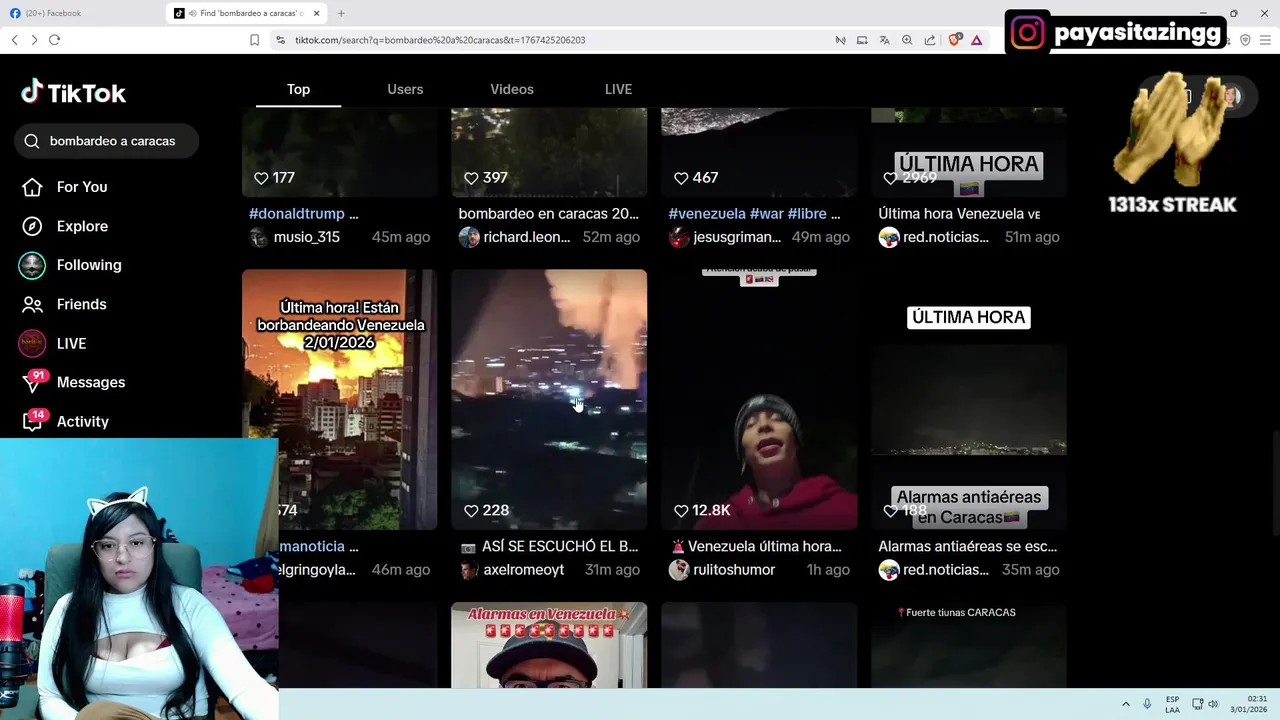Viewport: 1280px width, 720px height.
Task: Open the video thumbnail with 397 likes
Action: point(549,152)
